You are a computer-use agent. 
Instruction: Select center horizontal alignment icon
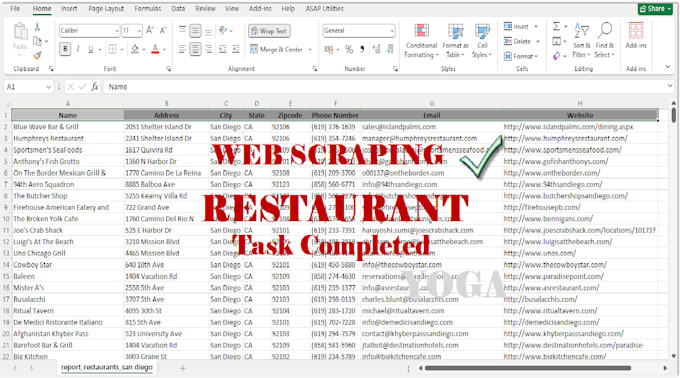point(196,49)
